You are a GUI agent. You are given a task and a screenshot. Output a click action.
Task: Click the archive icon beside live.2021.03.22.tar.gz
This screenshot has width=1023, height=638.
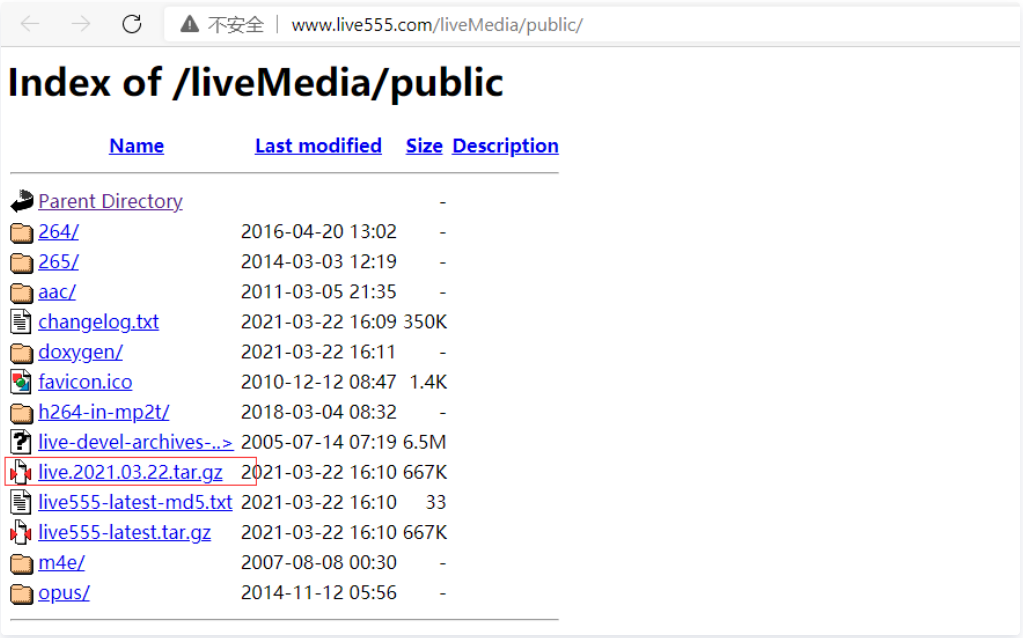(x=21, y=472)
